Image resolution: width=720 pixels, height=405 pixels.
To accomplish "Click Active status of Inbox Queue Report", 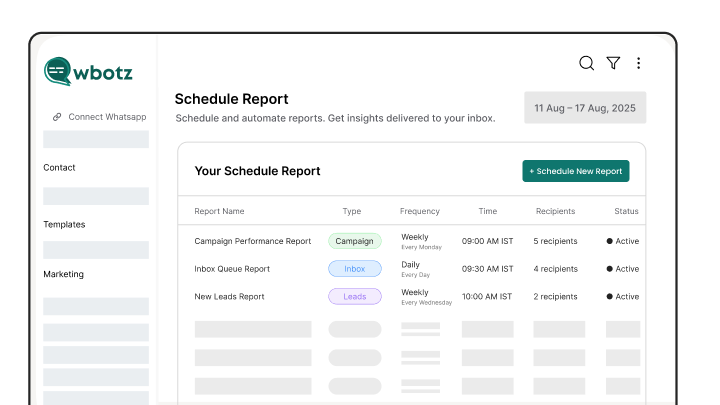I will pos(623,269).
